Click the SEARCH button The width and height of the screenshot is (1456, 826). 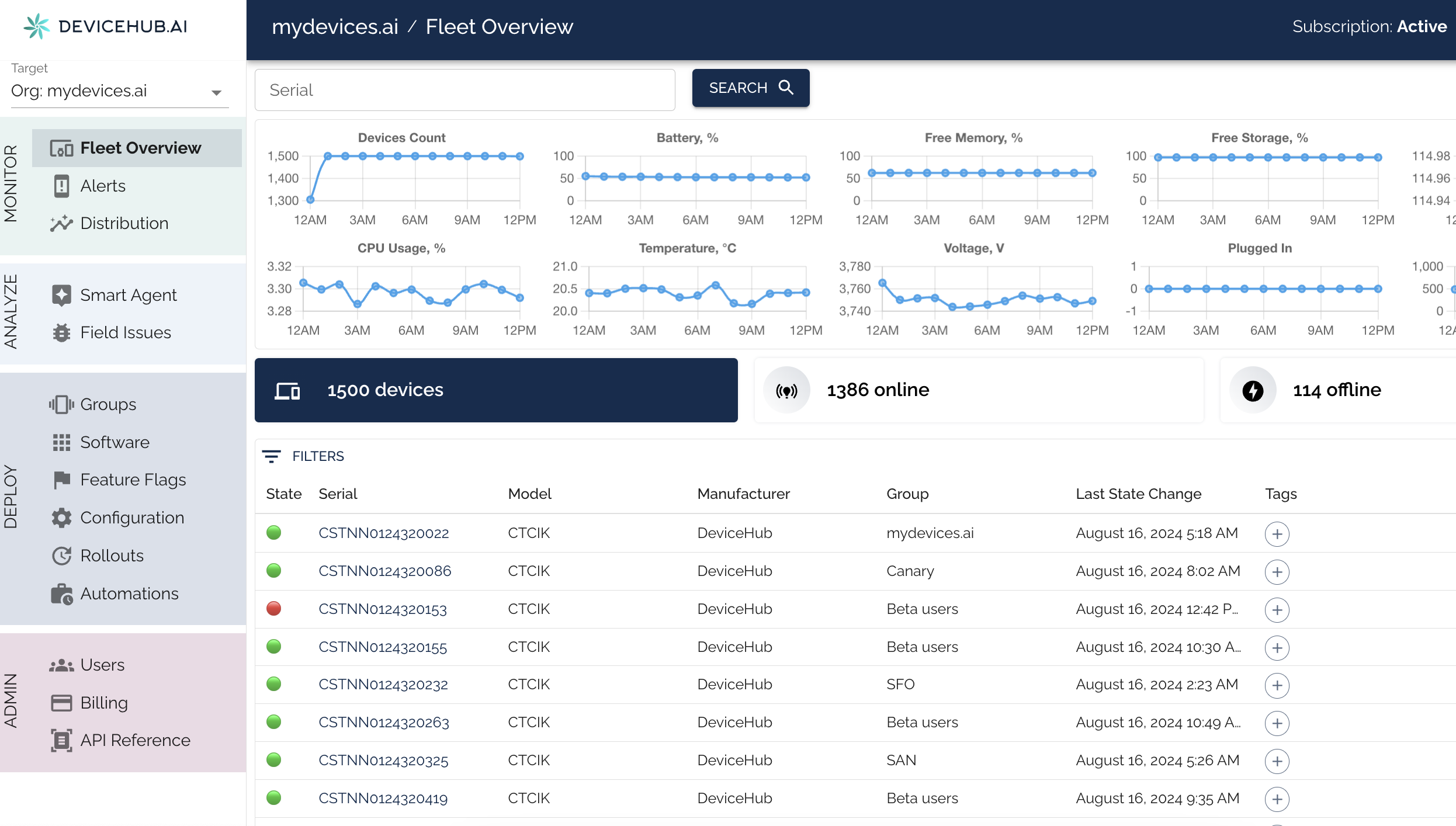(x=750, y=88)
